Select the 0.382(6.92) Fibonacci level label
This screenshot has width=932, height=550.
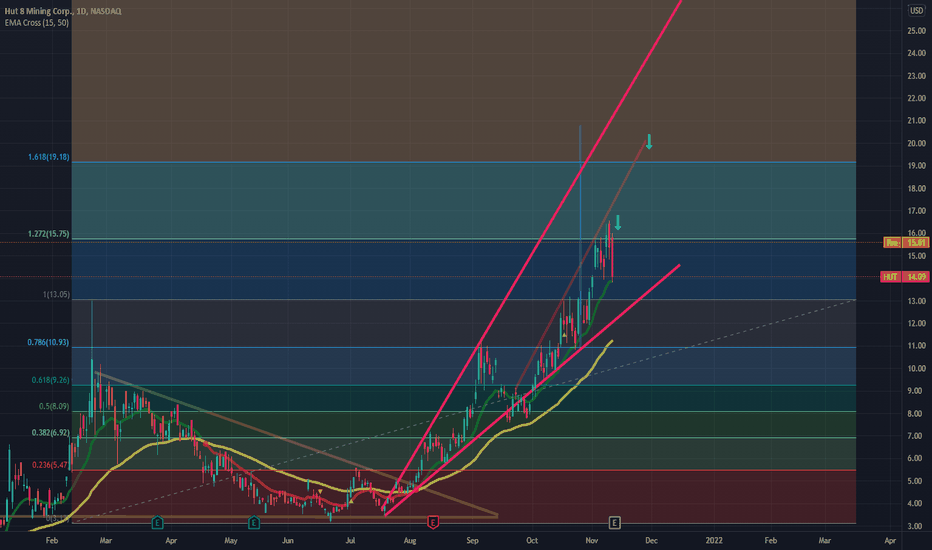(51, 433)
